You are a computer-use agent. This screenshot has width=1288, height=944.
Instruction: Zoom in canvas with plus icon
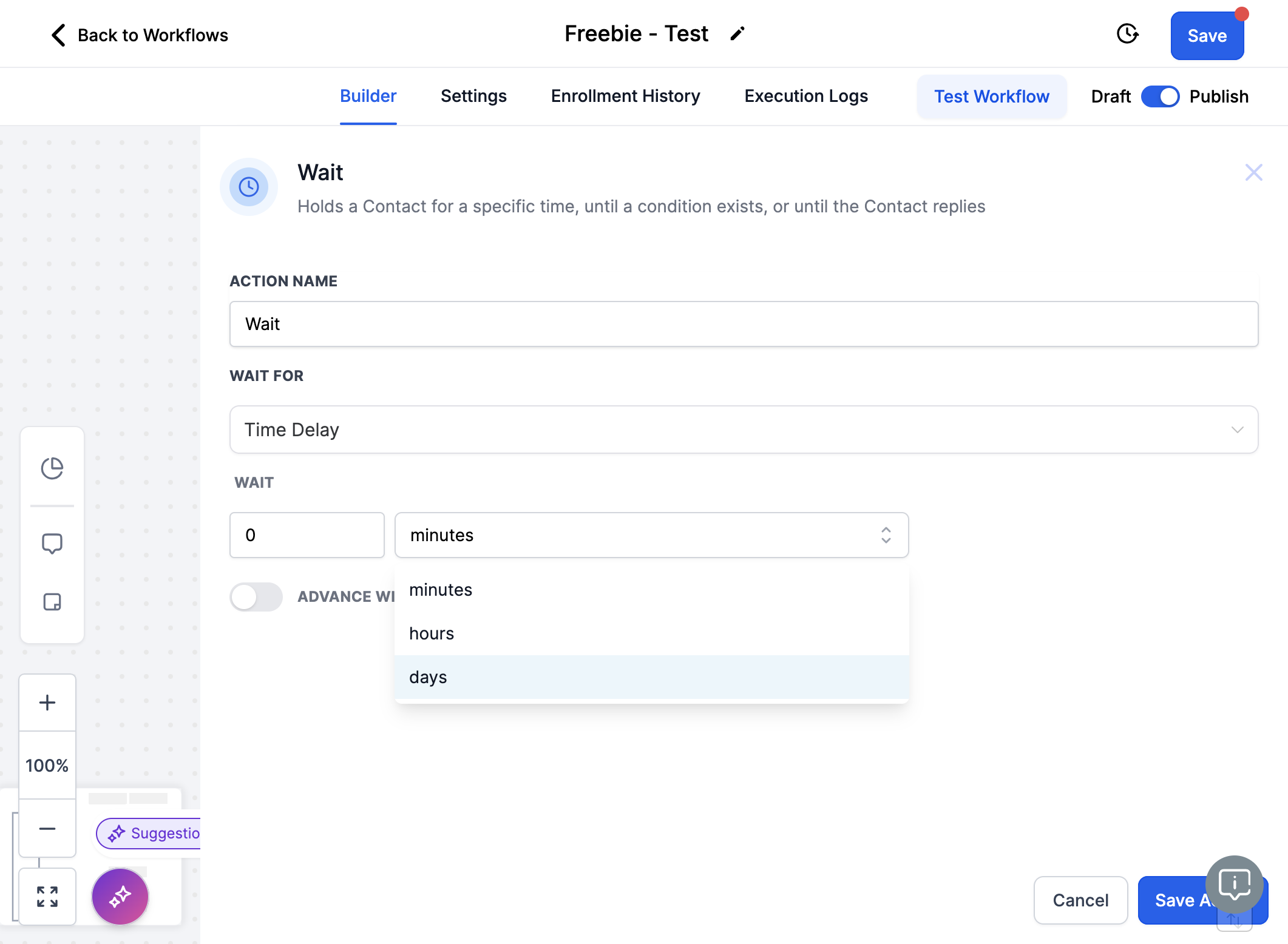click(47, 703)
